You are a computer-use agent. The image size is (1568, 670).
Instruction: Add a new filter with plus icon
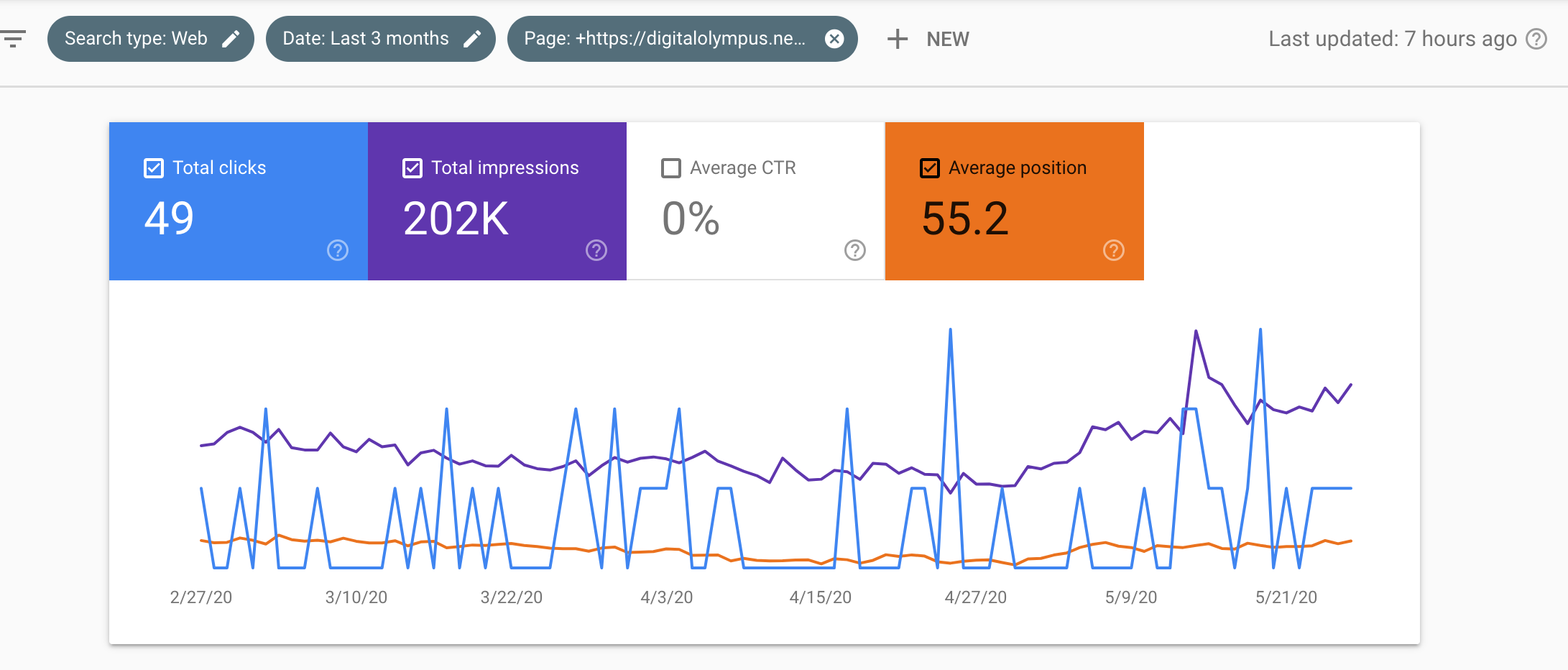(898, 39)
